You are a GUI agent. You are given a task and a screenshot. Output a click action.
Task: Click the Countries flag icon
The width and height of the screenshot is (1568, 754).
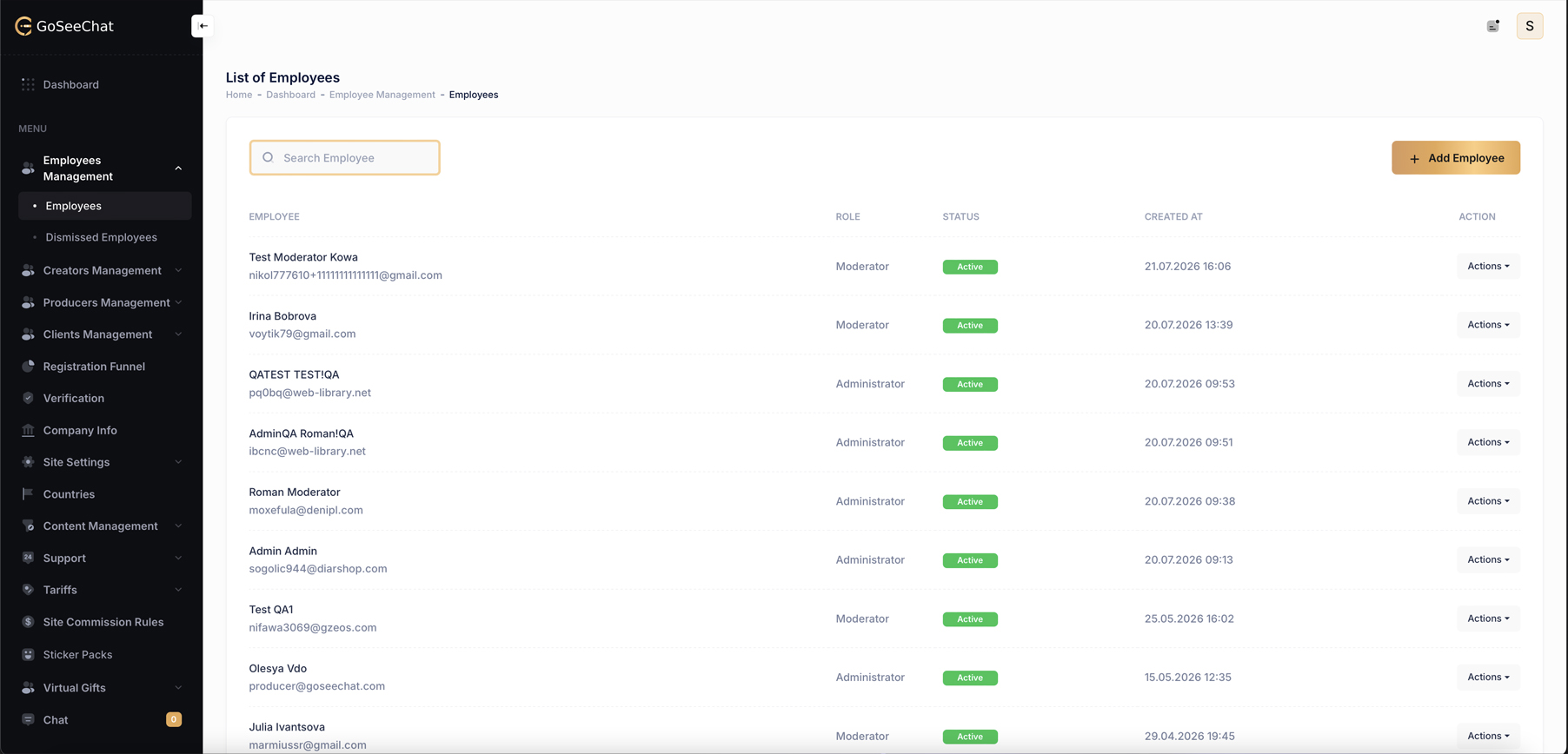[28, 494]
